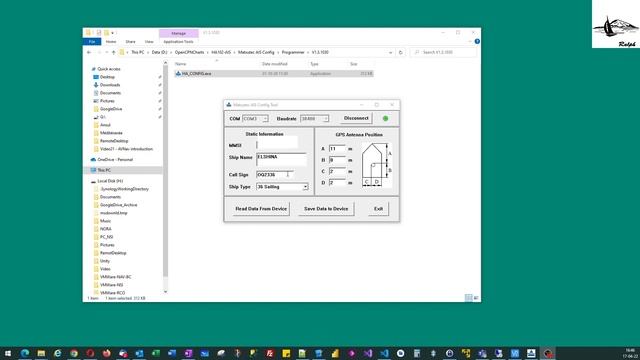This screenshot has width=640, height=360.
Task: Expand the address bar history dropdown
Action: click(391, 52)
